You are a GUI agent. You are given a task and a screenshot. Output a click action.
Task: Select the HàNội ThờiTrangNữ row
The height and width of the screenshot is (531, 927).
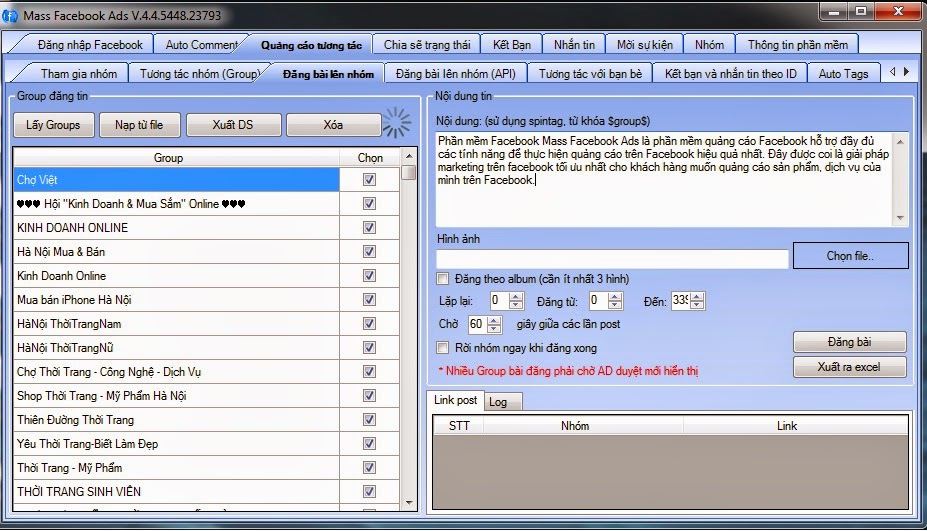176,348
